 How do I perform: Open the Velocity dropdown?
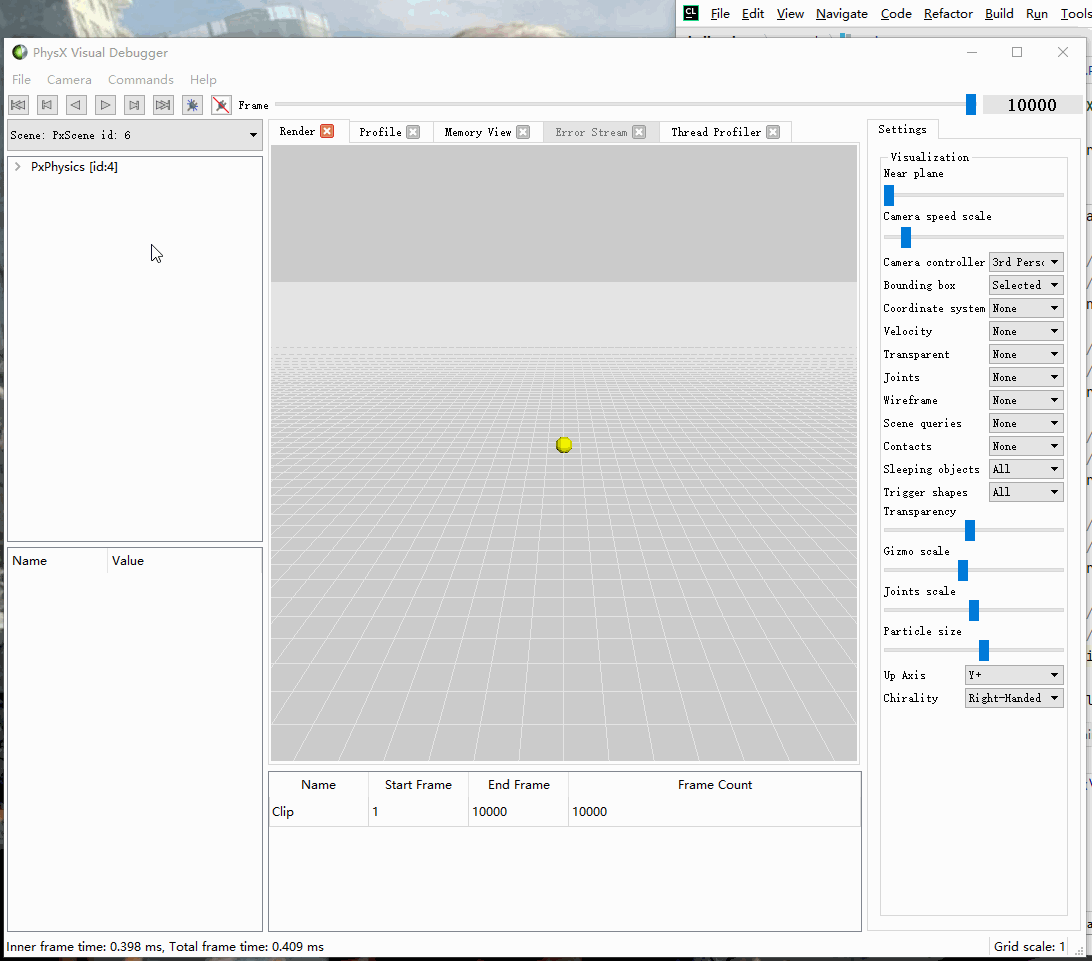tap(1026, 331)
